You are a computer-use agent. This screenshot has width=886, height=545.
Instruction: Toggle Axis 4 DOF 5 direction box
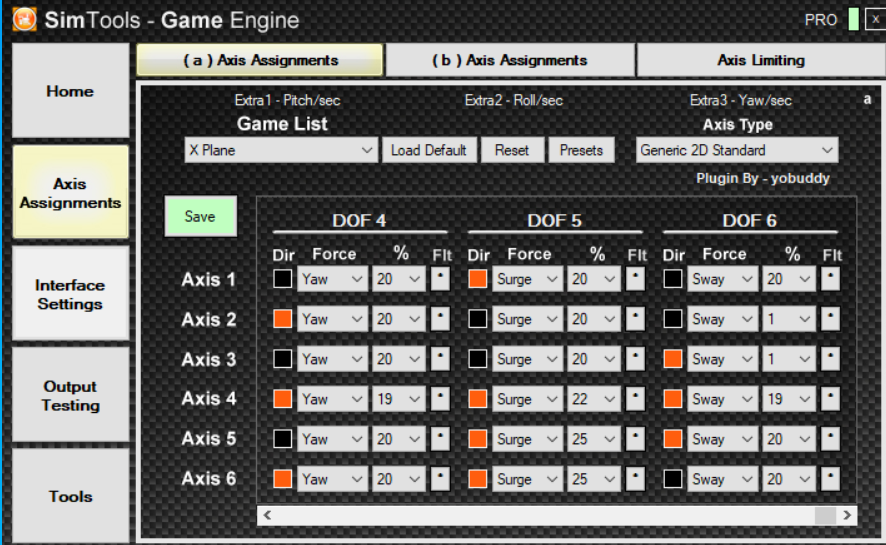(477, 399)
